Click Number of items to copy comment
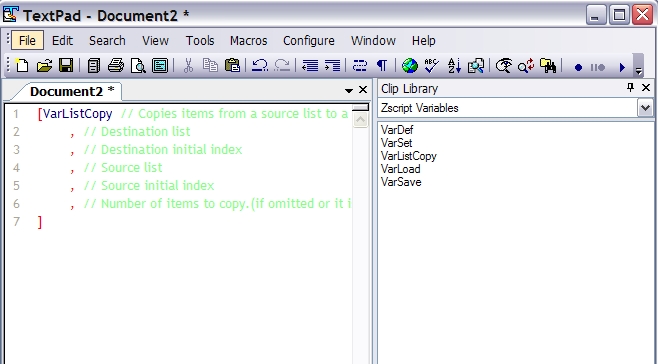The height and width of the screenshot is (364, 658). (217, 204)
